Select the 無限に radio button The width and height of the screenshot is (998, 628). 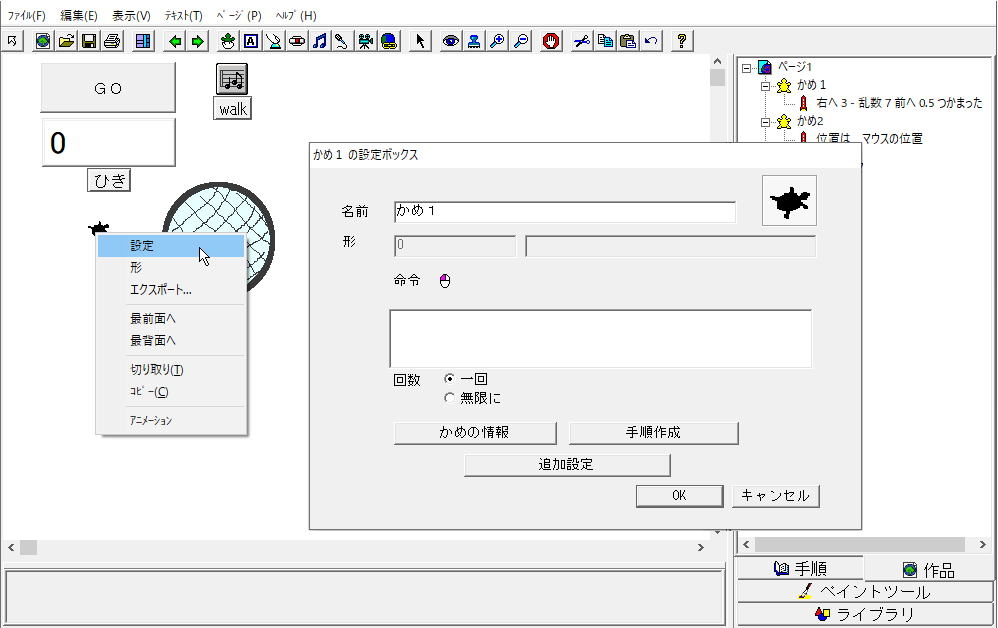click(449, 398)
